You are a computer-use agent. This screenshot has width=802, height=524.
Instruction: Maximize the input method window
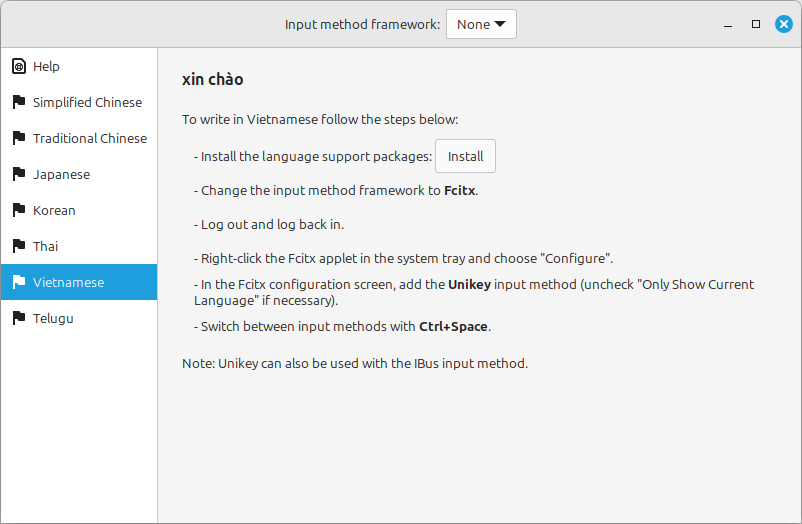[x=756, y=24]
